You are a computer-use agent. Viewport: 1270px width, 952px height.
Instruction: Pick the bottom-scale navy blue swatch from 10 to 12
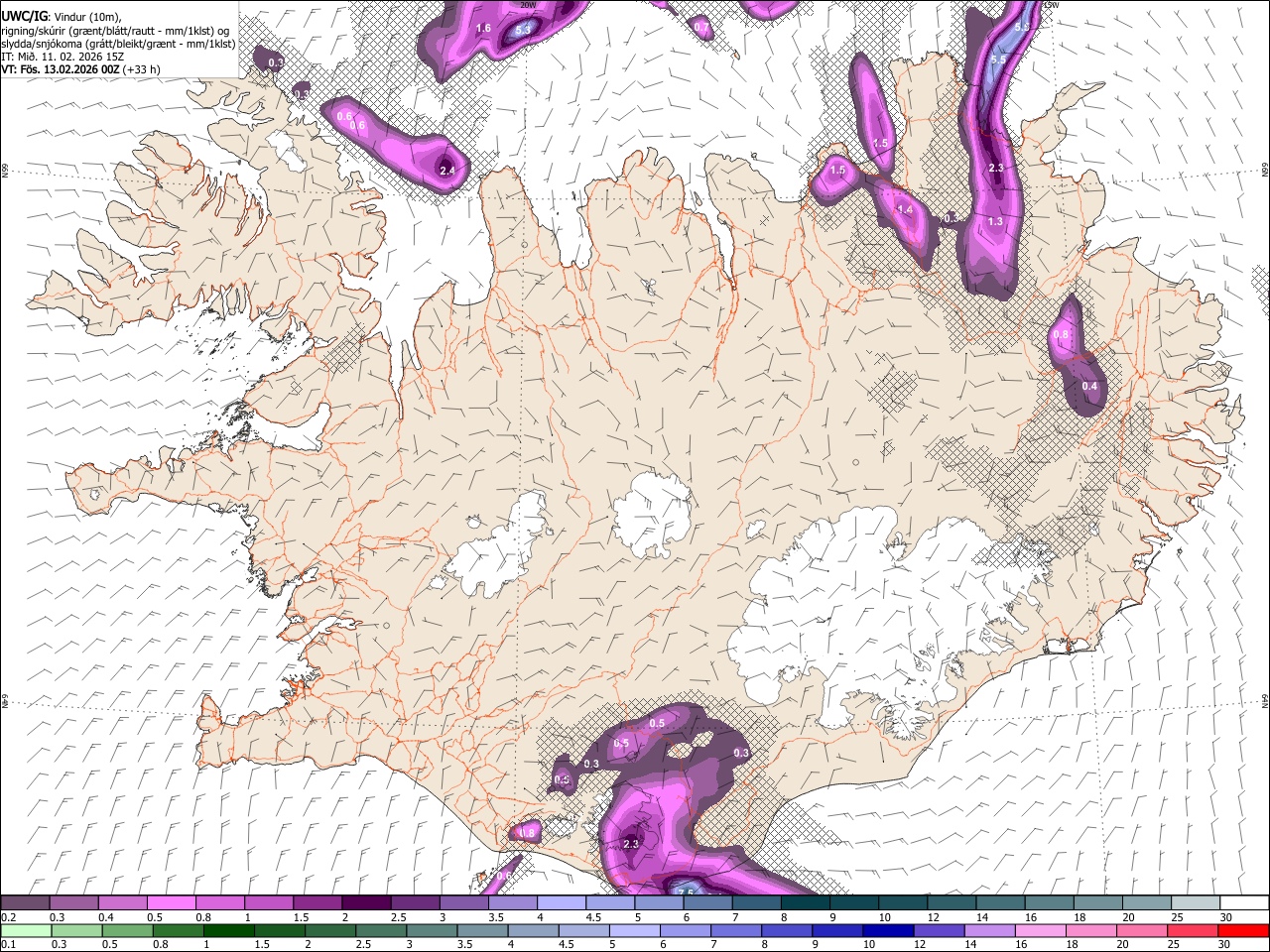pyautogui.click(x=888, y=931)
